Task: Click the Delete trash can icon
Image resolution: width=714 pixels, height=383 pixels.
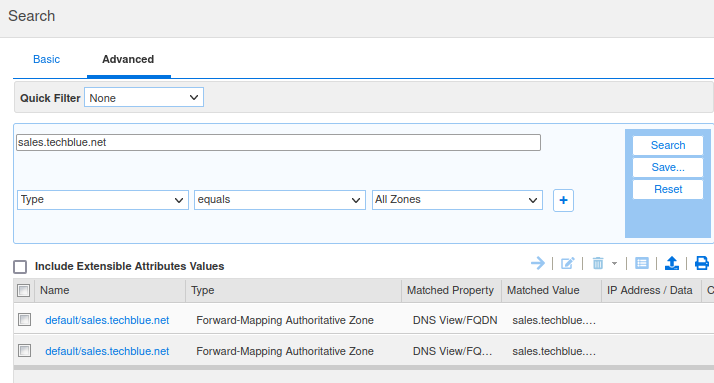Action: tap(598, 263)
